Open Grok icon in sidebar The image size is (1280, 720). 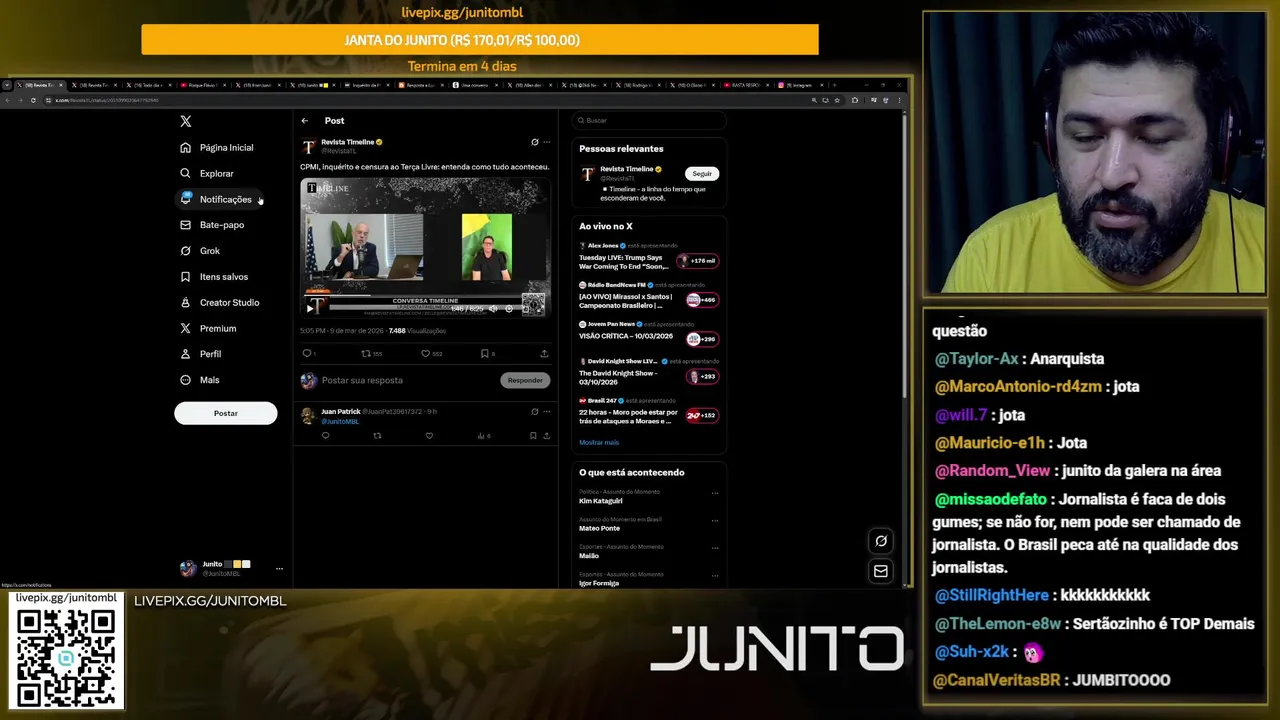coord(185,251)
